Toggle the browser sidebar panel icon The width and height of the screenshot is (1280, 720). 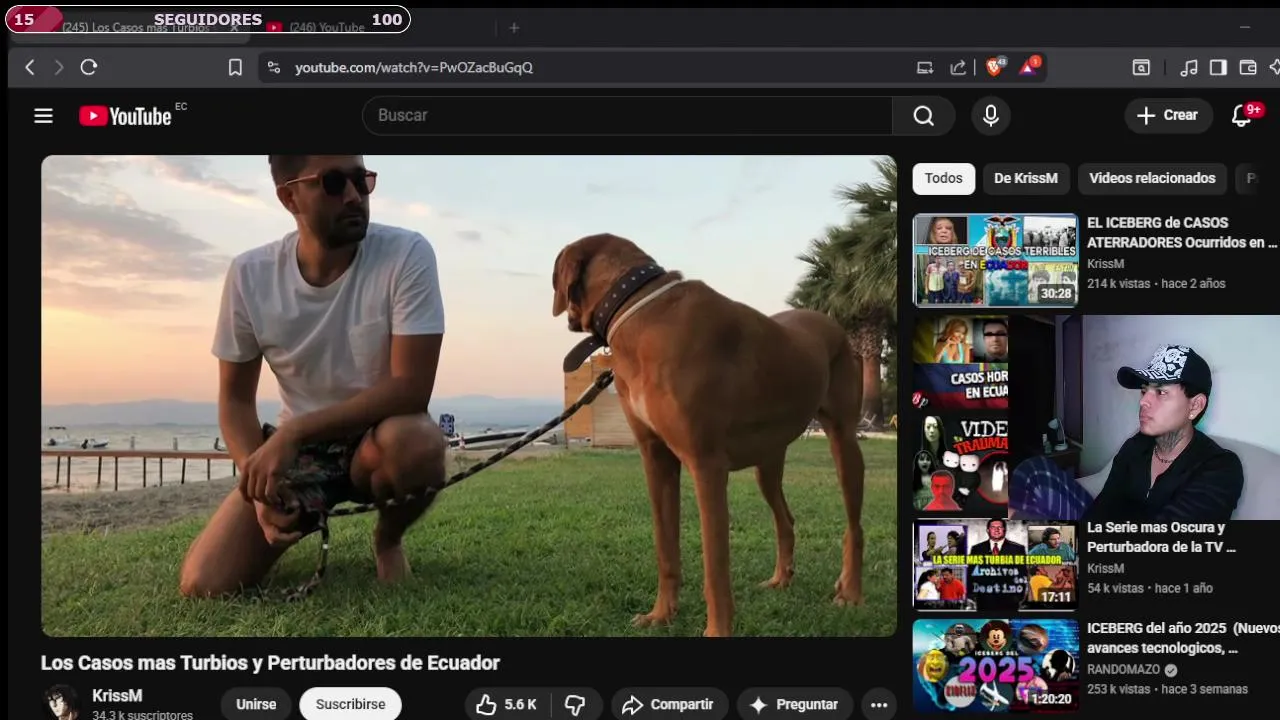click(1218, 67)
